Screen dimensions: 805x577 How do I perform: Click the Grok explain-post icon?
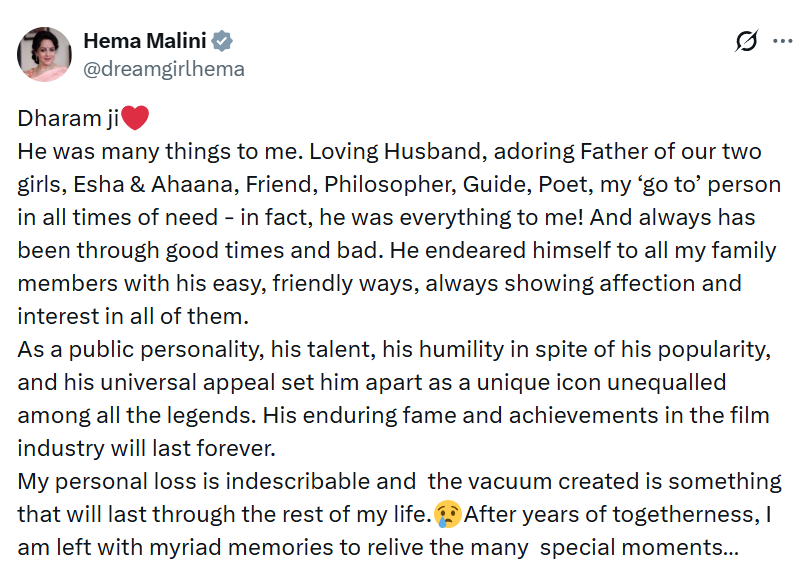point(746,42)
